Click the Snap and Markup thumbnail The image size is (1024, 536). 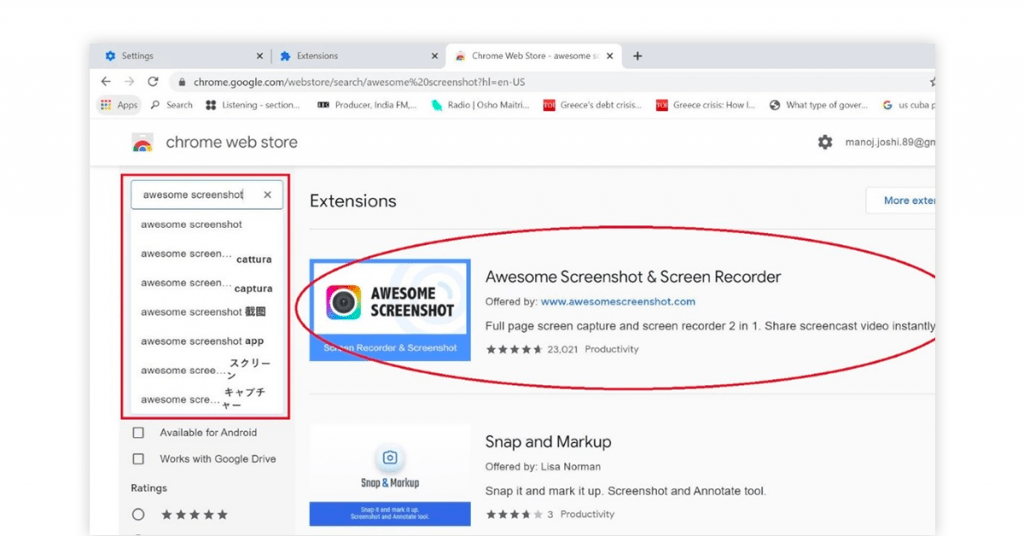390,475
